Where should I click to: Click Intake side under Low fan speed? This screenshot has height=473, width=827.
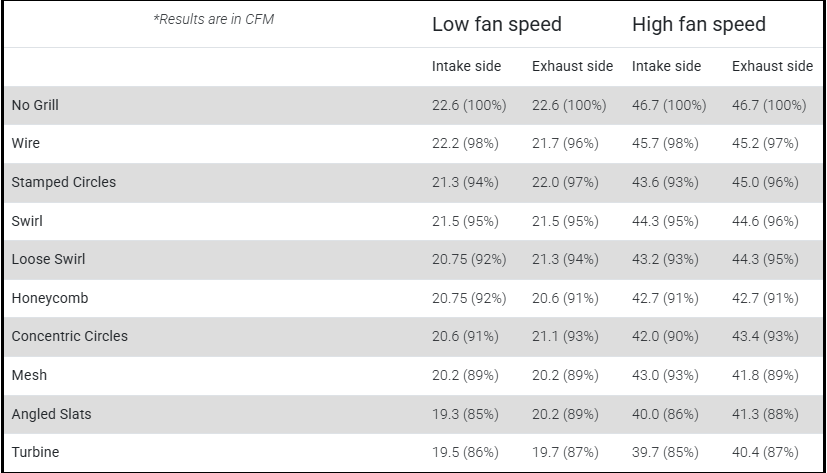tap(466, 66)
